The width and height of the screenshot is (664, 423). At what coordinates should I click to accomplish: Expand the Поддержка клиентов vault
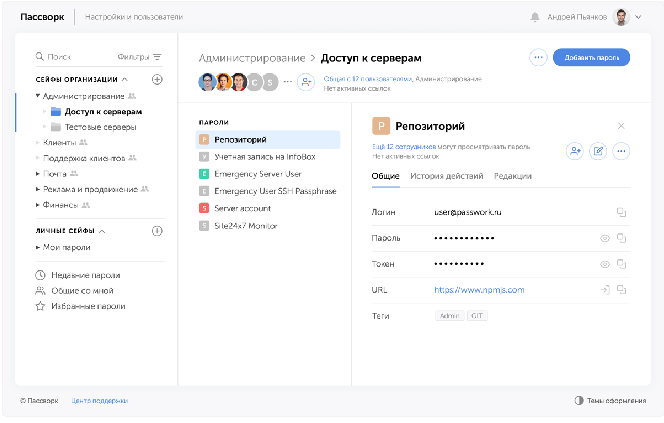click(x=38, y=158)
